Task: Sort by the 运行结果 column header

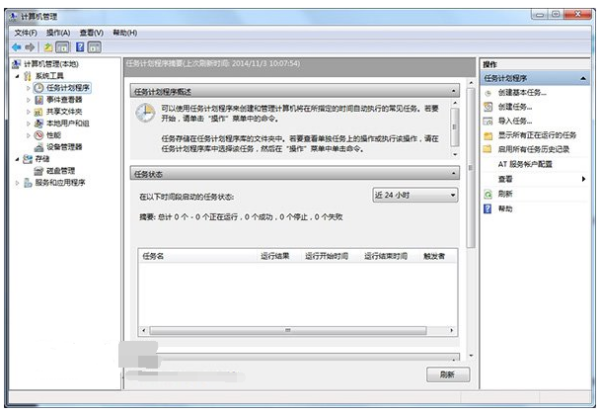Action: point(275,256)
